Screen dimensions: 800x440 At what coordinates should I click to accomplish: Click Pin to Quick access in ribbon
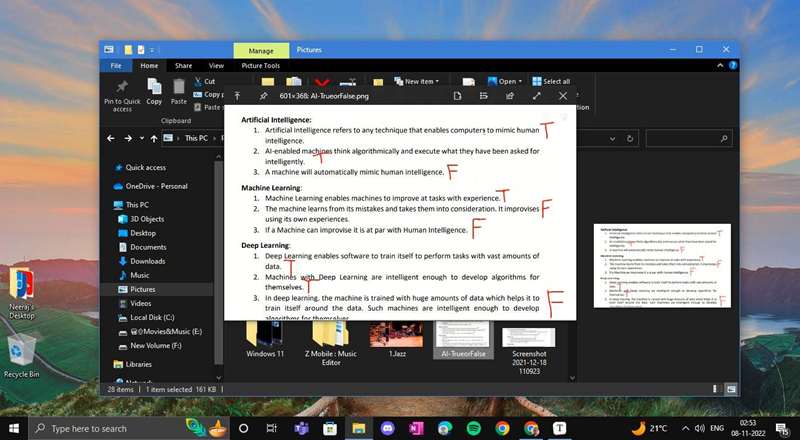(x=122, y=94)
